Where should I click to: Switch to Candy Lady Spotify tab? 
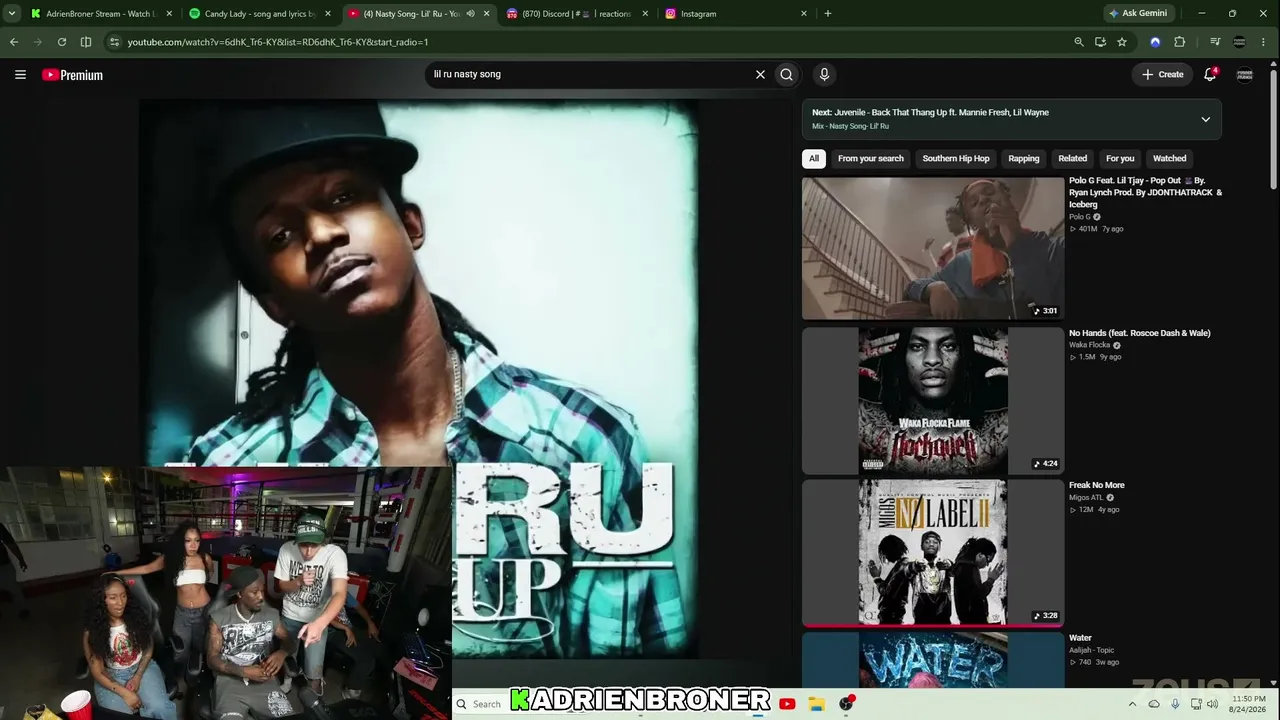260,14
